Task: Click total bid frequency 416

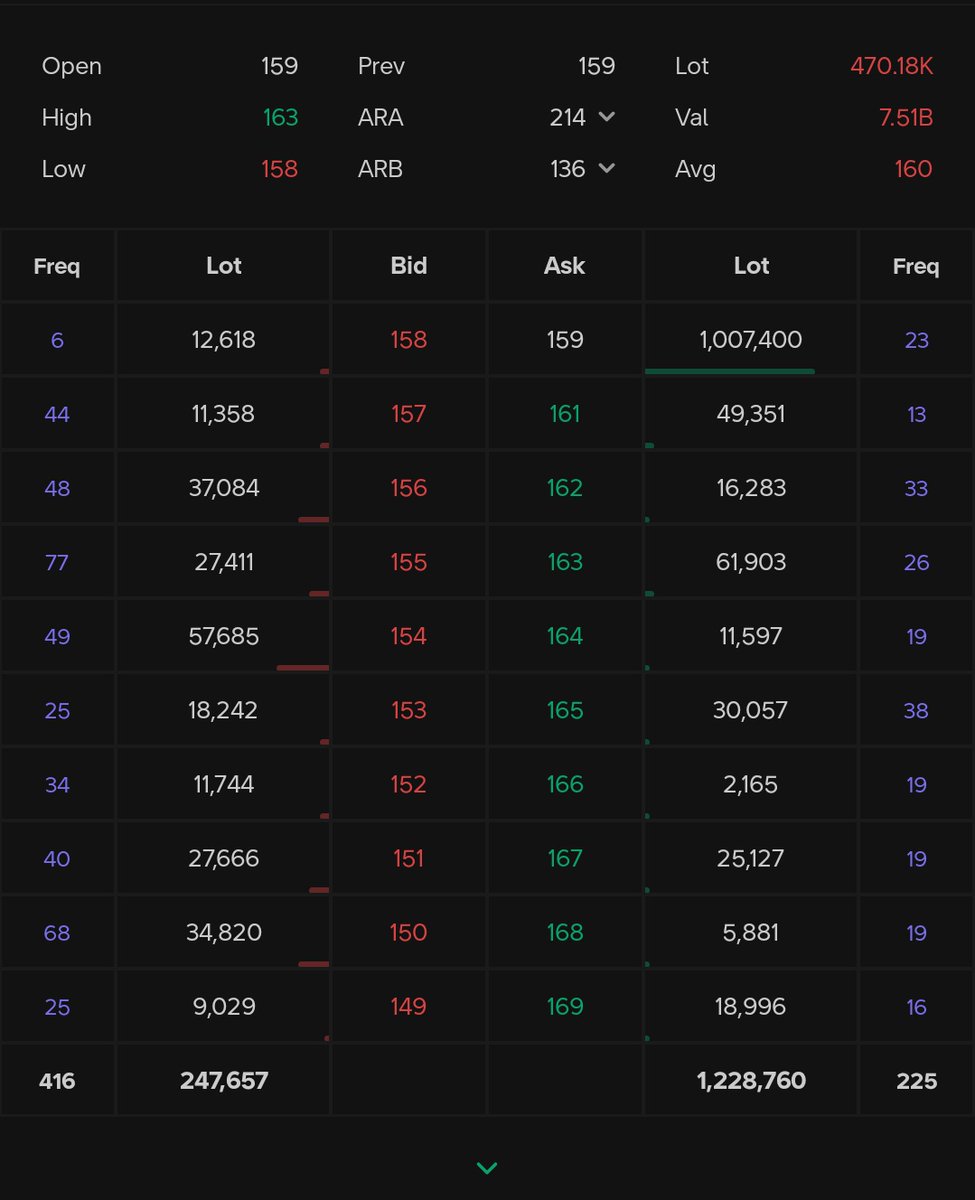Action: (x=57, y=1080)
